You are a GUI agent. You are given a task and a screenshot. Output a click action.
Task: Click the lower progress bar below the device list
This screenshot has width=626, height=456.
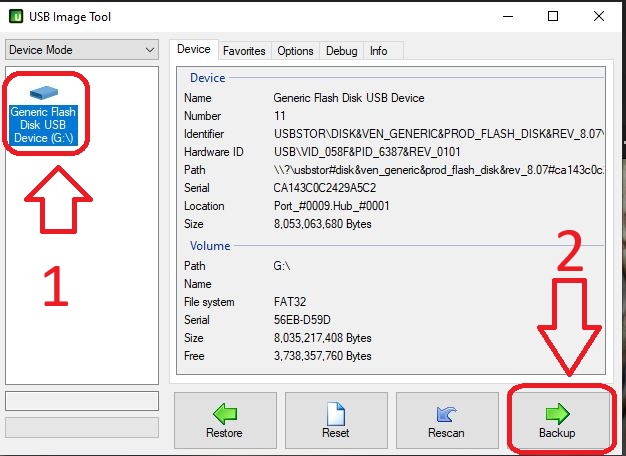click(82, 428)
